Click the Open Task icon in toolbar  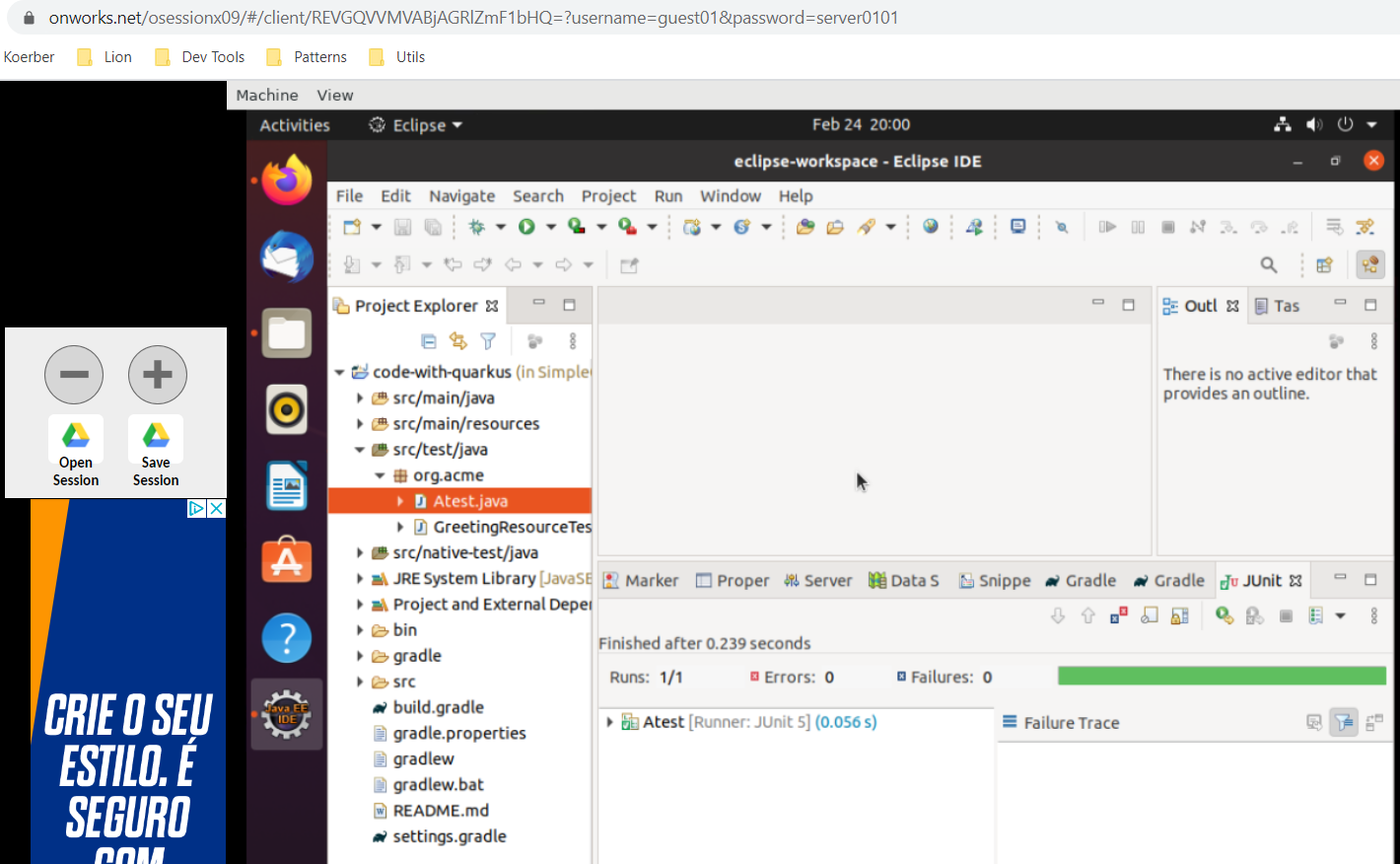tap(835, 227)
